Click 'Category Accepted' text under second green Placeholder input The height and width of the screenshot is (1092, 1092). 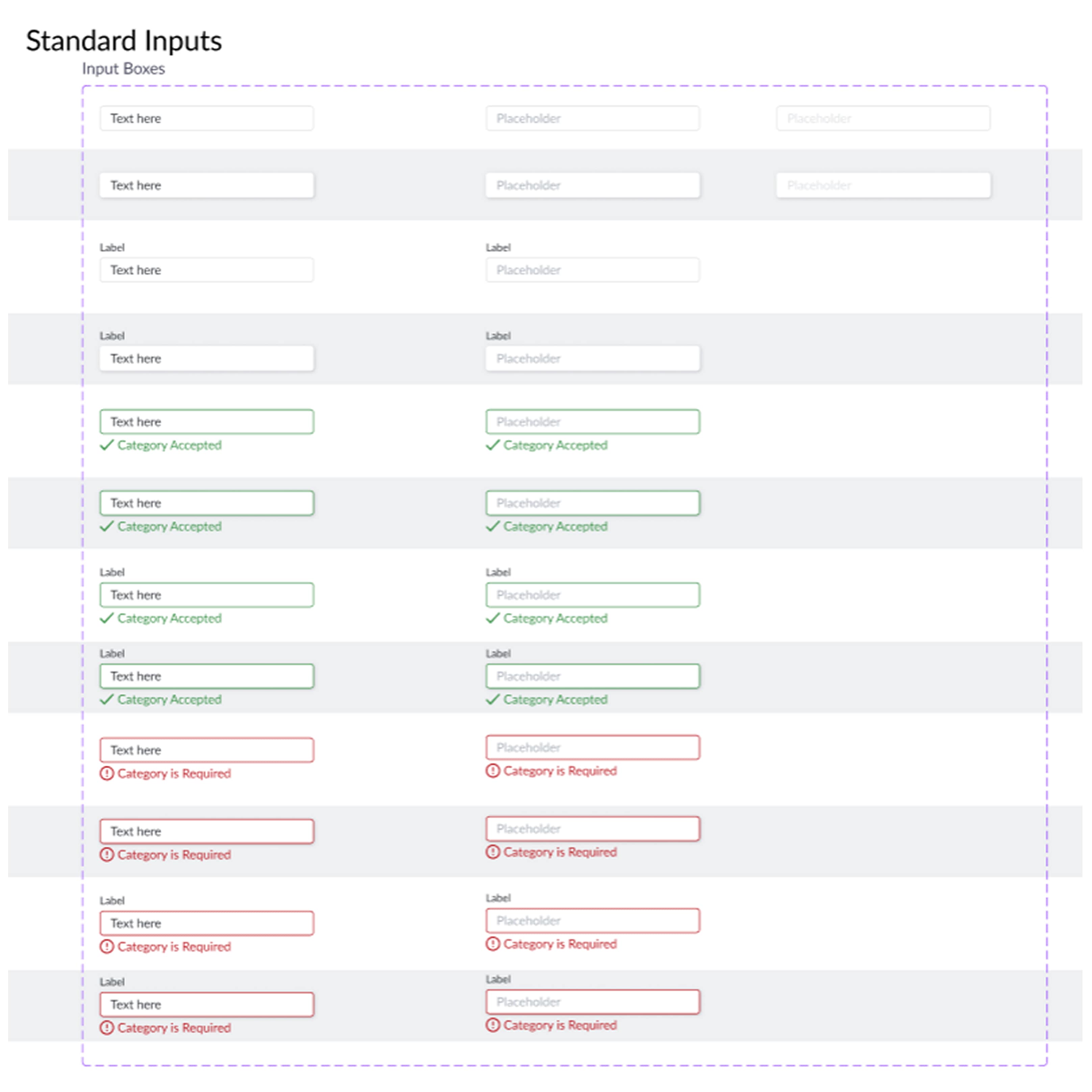[555, 527]
